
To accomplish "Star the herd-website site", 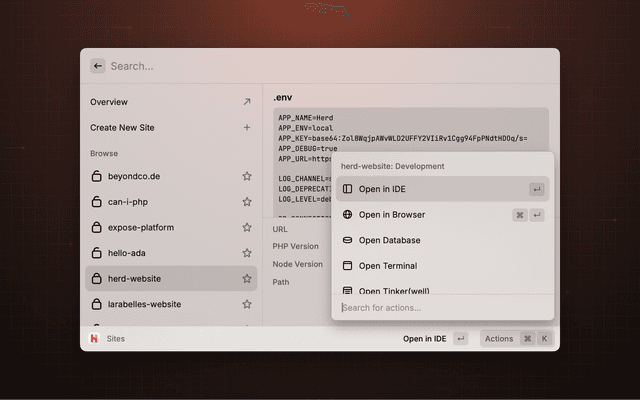I will tap(247, 279).
